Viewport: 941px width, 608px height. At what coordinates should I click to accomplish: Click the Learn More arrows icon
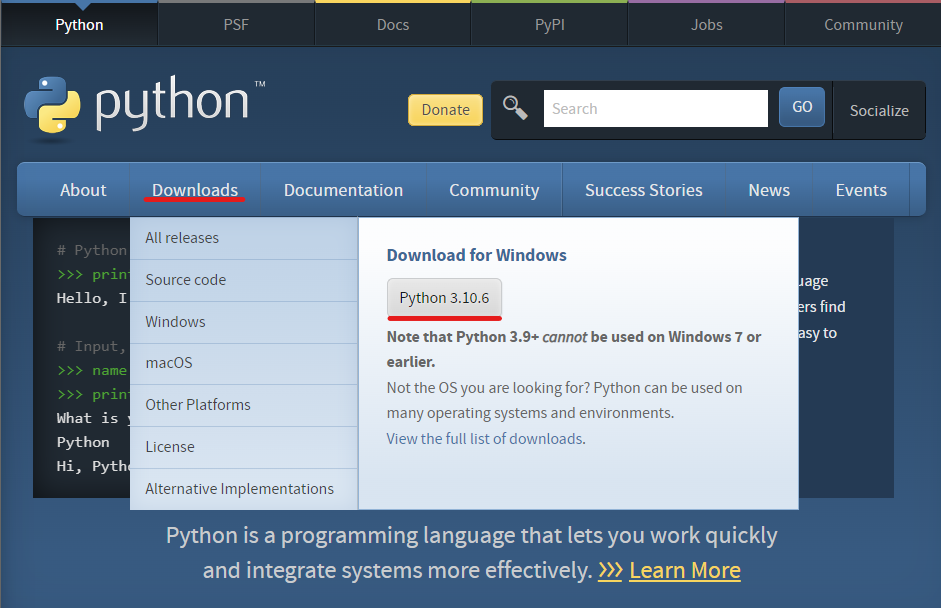coord(610,571)
